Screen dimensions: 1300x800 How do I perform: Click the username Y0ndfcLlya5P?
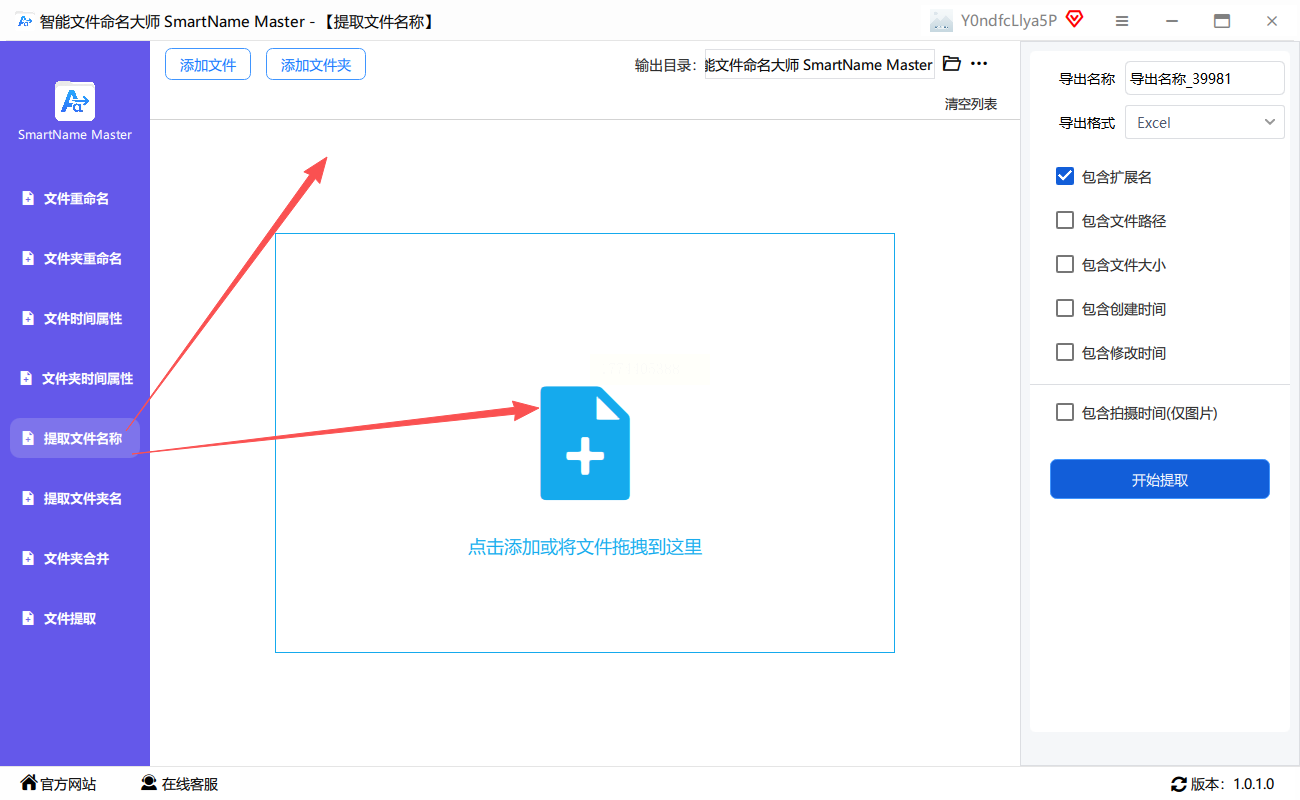pos(1009,21)
